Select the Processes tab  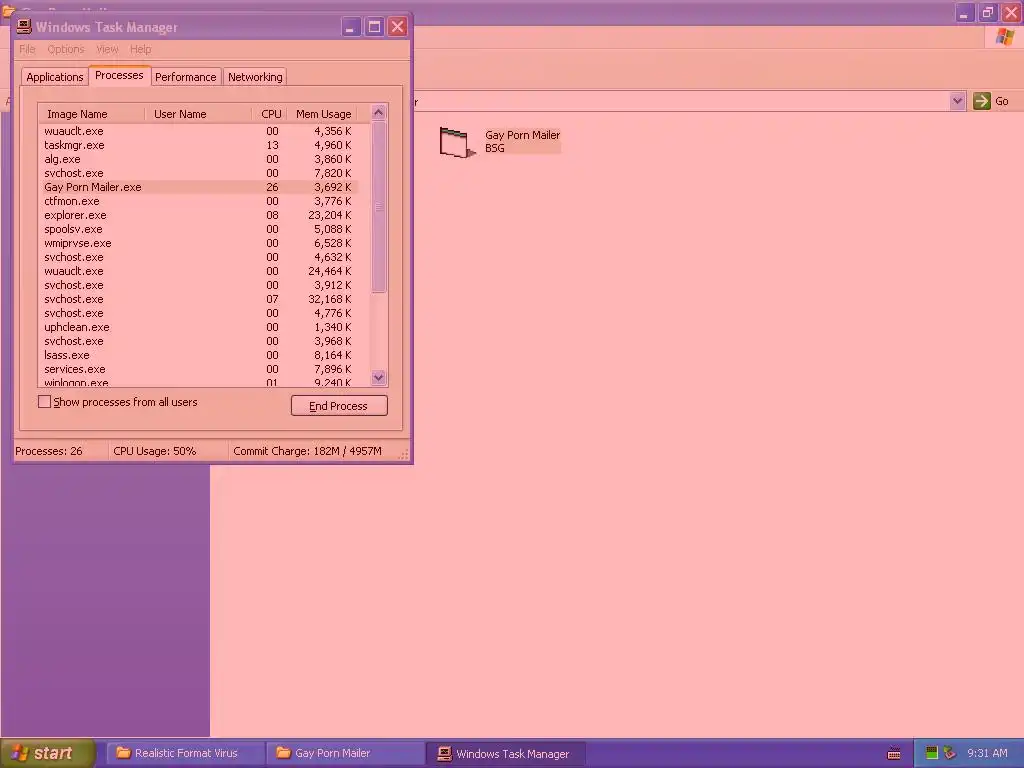(119, 75)
